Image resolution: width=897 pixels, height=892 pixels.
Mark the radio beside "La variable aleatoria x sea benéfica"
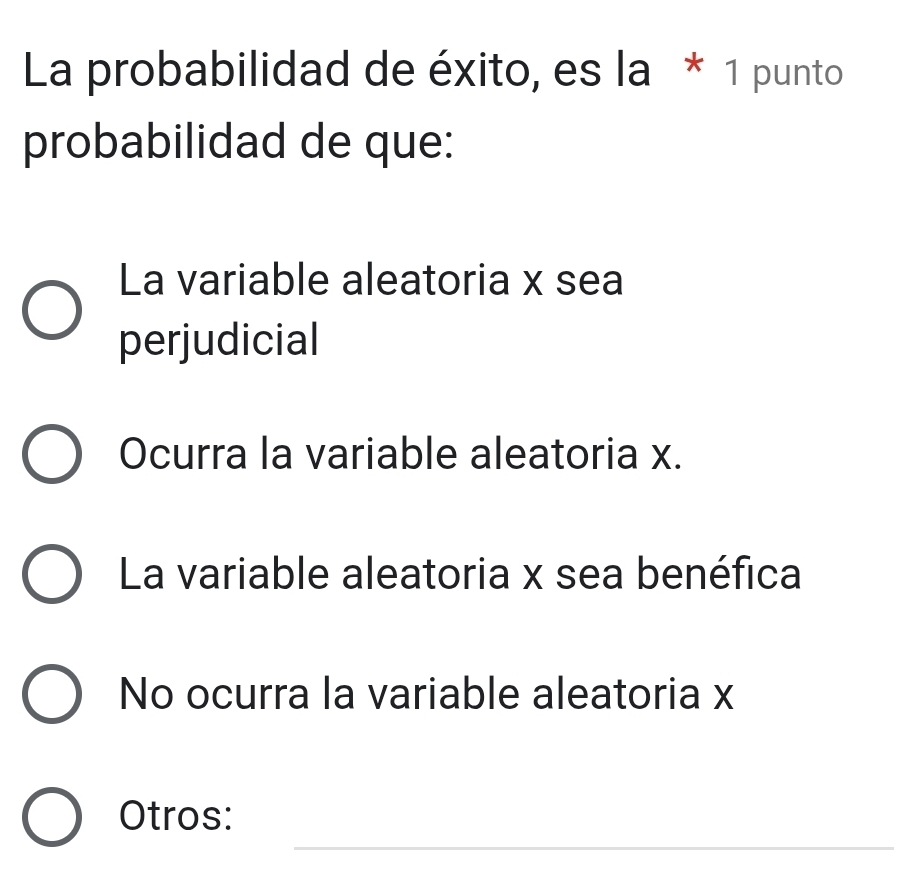(x=50, y=575)
